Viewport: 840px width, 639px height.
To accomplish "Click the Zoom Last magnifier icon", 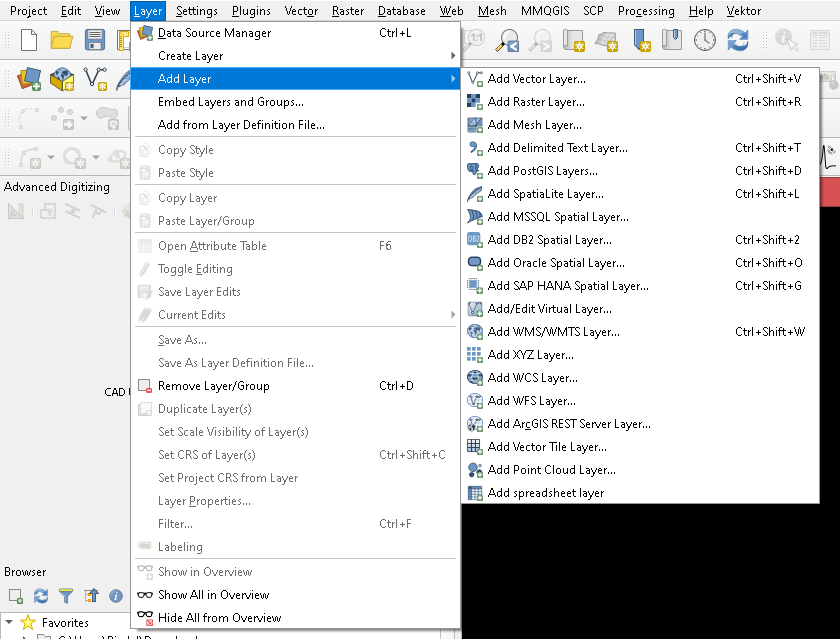I will click(507, 40).
